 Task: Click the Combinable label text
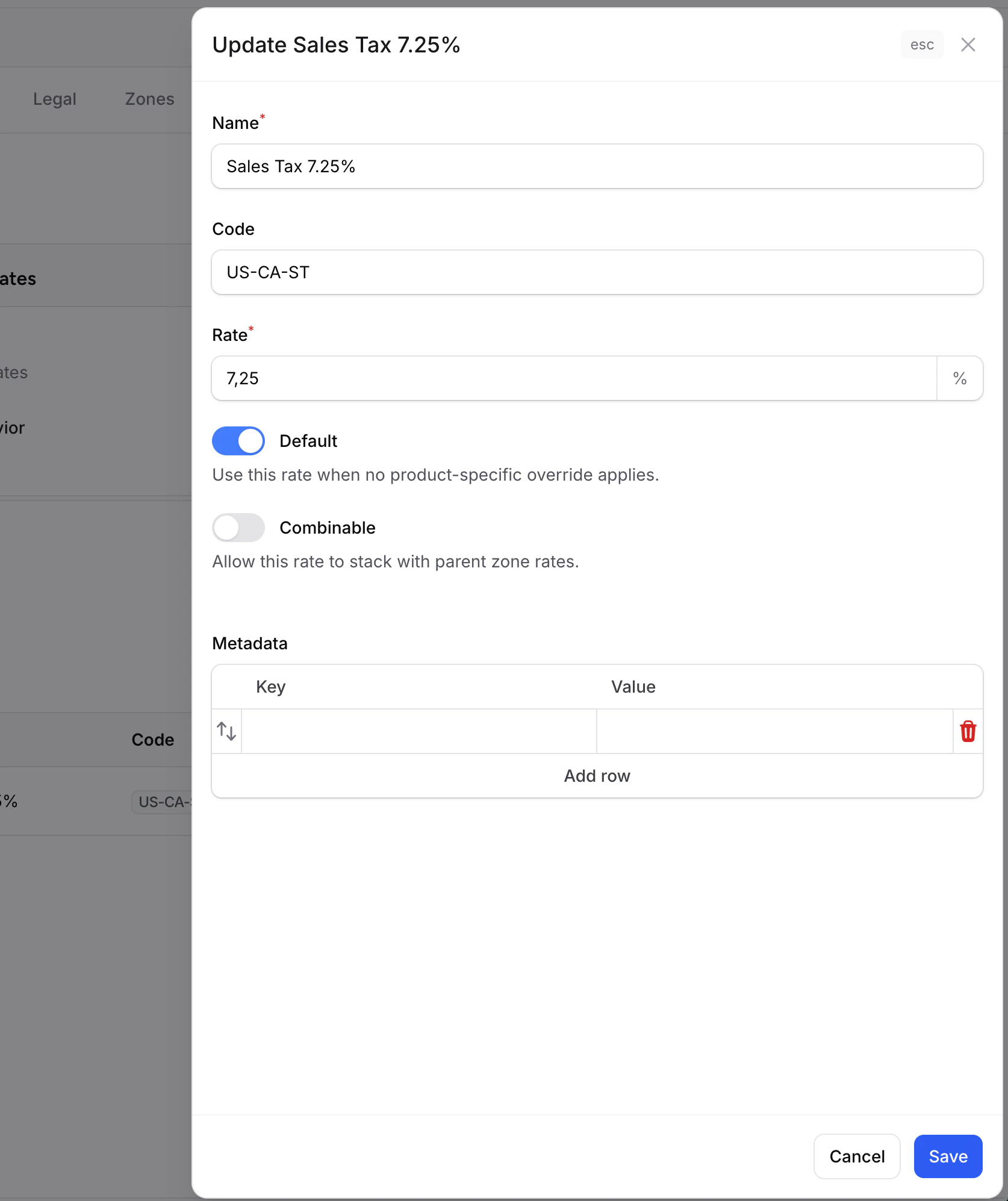pos(328,528)
